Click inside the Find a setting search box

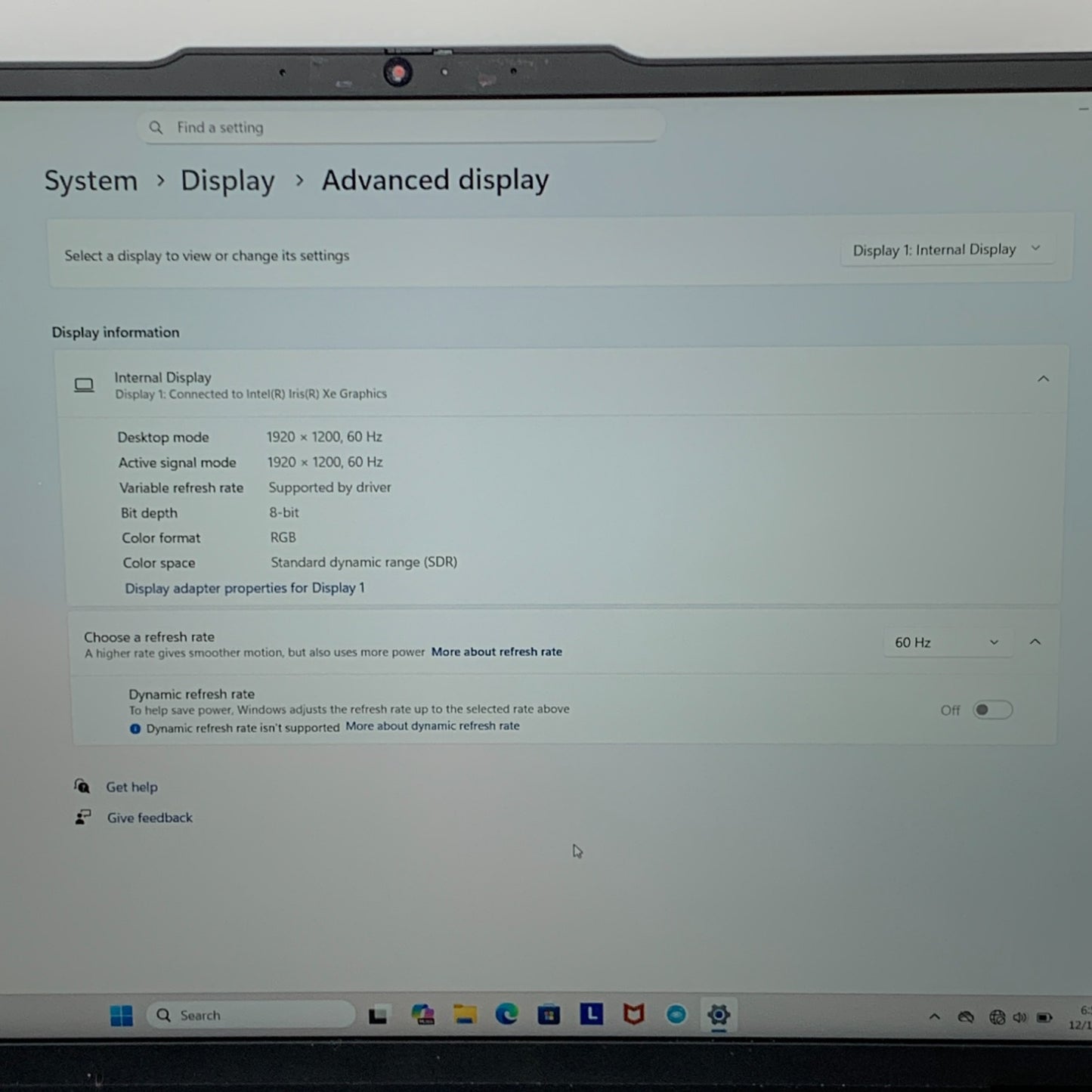point(400,127)
